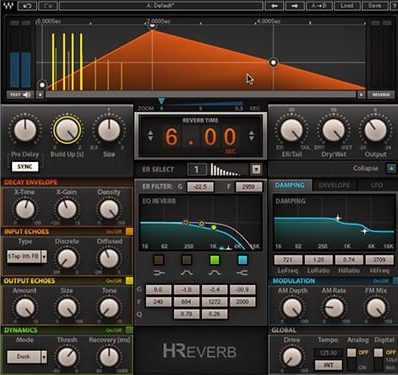Viewport: 398px width, 375px height.
Task: Select the high shelf filter shape icon
Action: tap(242, 273)
